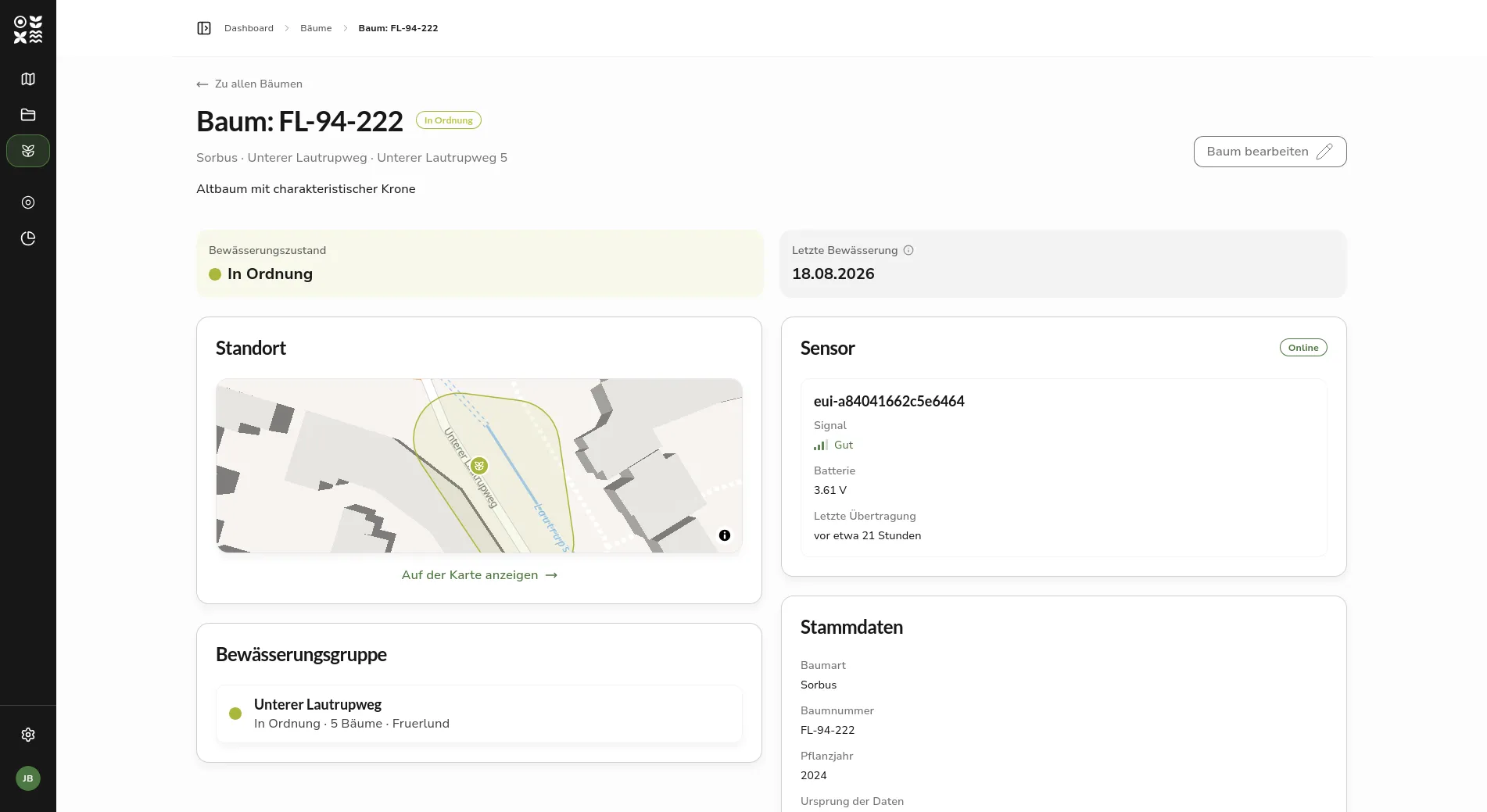Click the Online sensor badge
The image size is (1487, 812).
[x=1303, y=348]
